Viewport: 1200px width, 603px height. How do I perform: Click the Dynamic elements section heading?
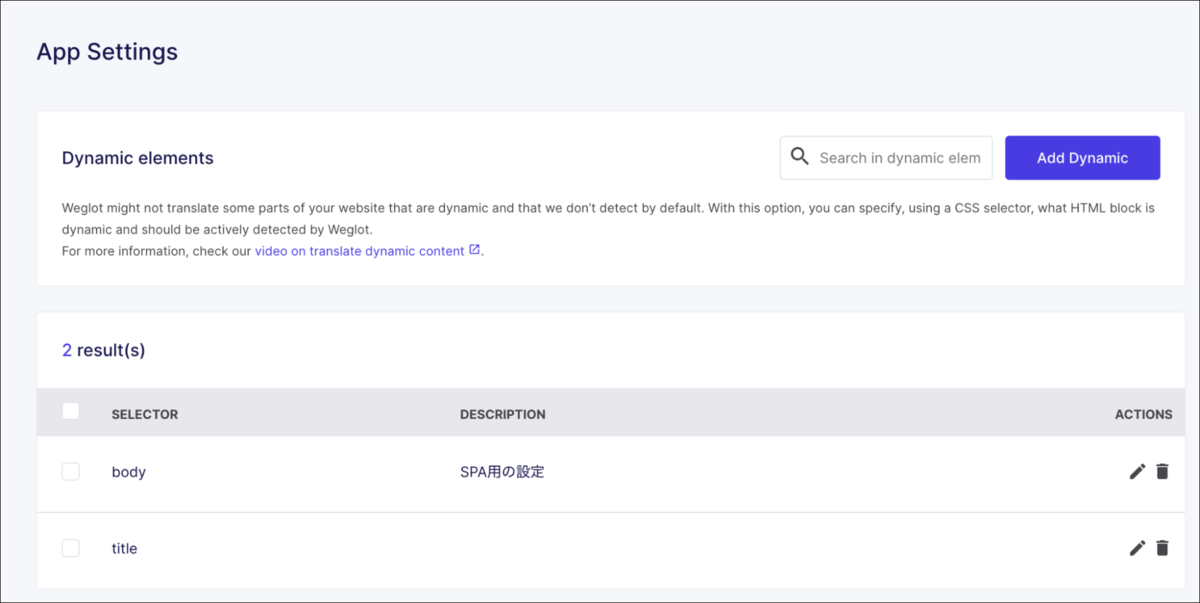138,158
